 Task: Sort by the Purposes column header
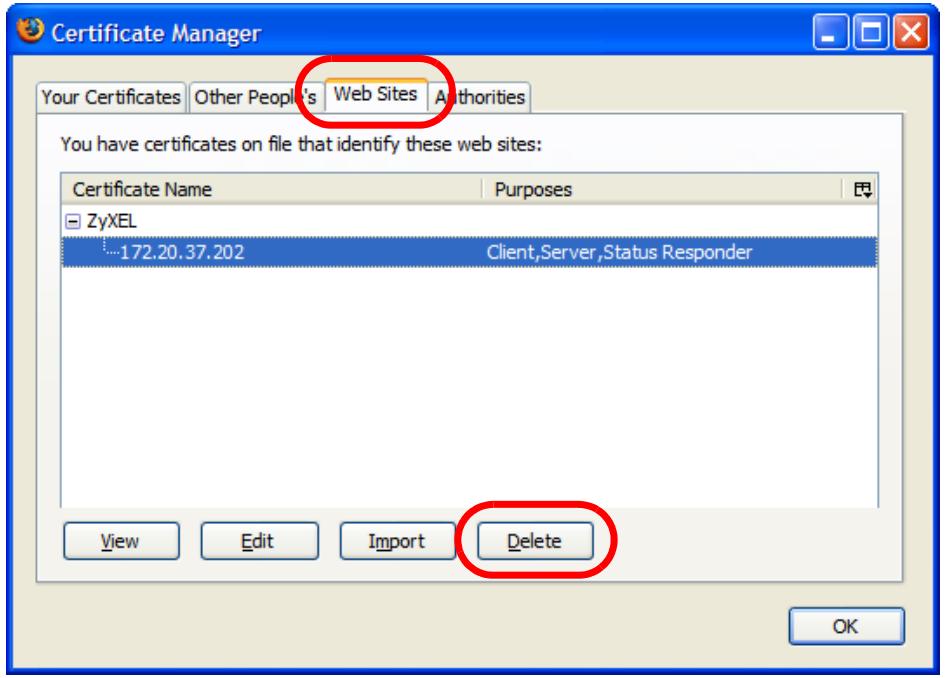coord(663,189)
